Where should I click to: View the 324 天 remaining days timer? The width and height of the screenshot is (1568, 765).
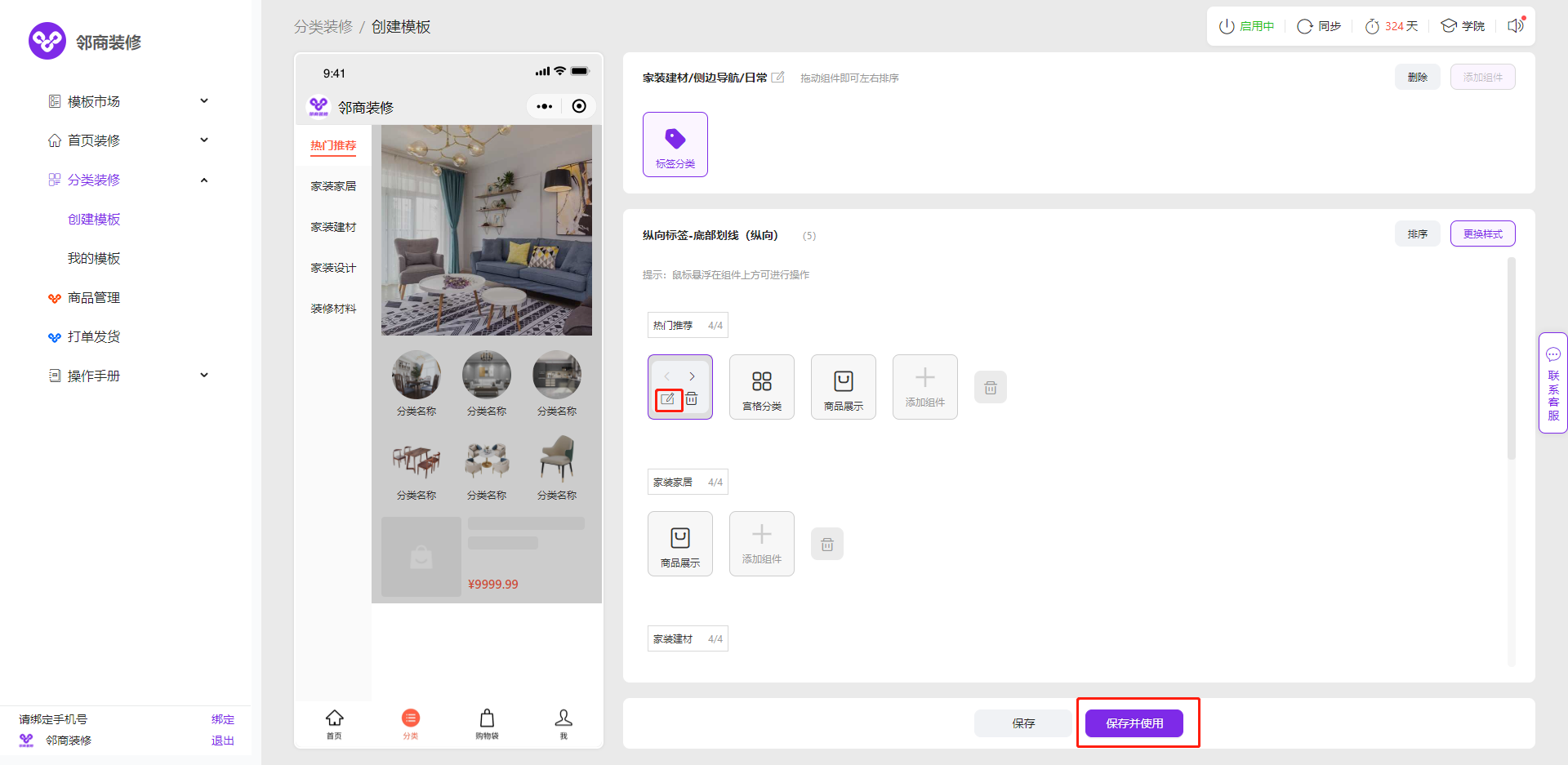pyautogui.click(x=1392, y=26)
